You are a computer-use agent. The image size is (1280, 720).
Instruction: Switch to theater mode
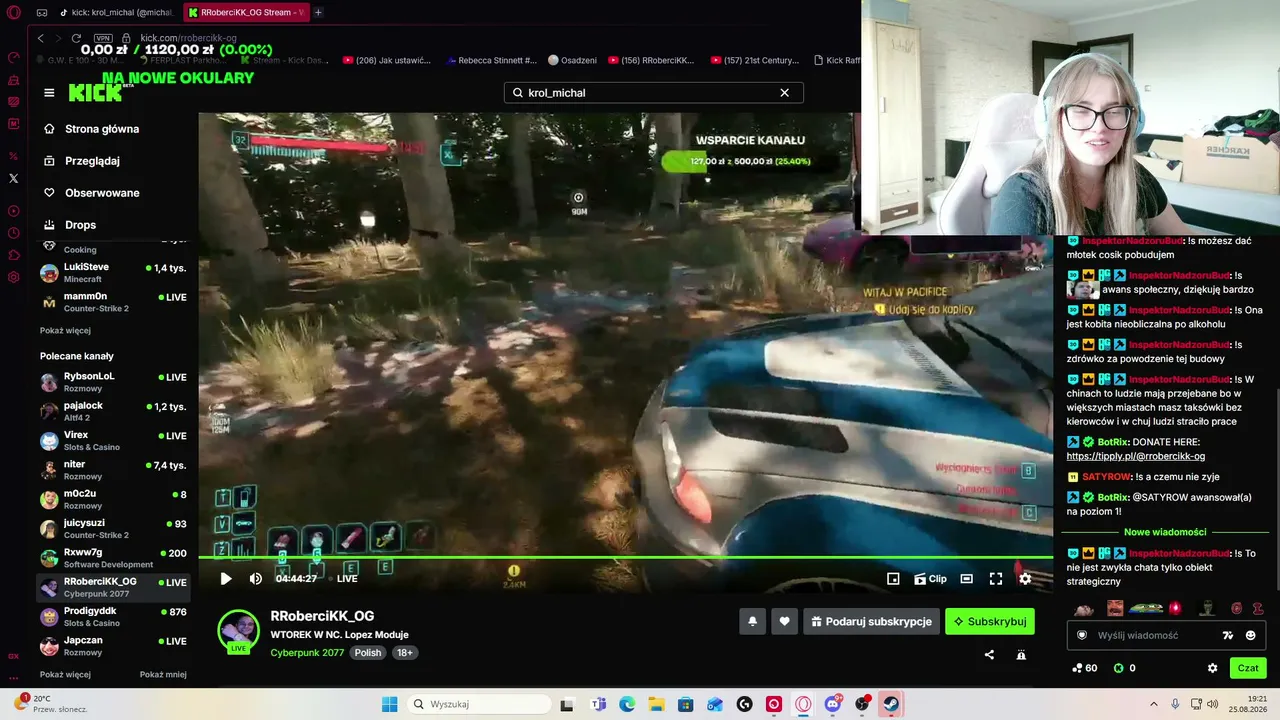point(966,578)
